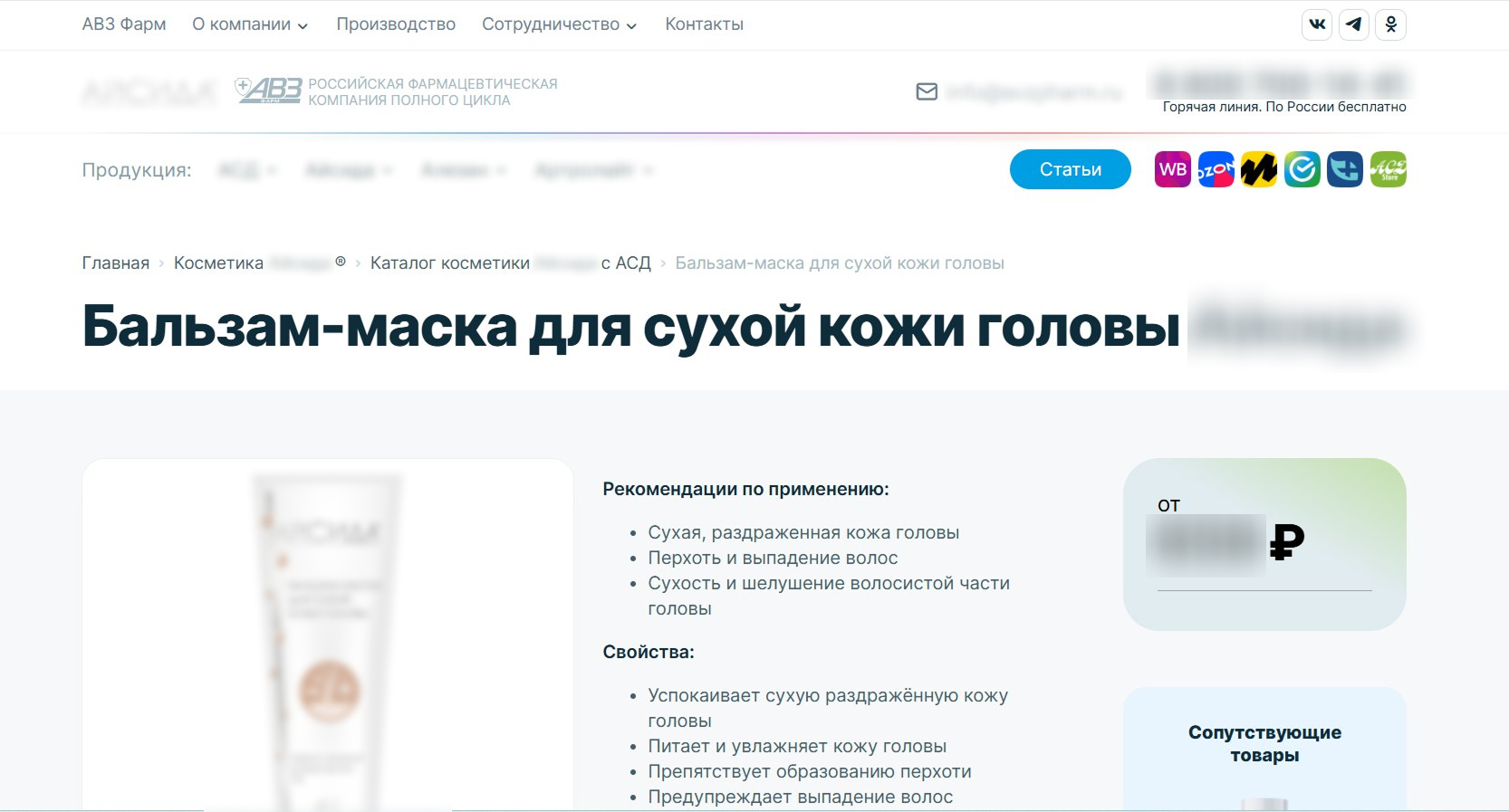The image size is (1509, 812).
Task: Click the АВЗ company logo
Action: (x=268, y=91)
